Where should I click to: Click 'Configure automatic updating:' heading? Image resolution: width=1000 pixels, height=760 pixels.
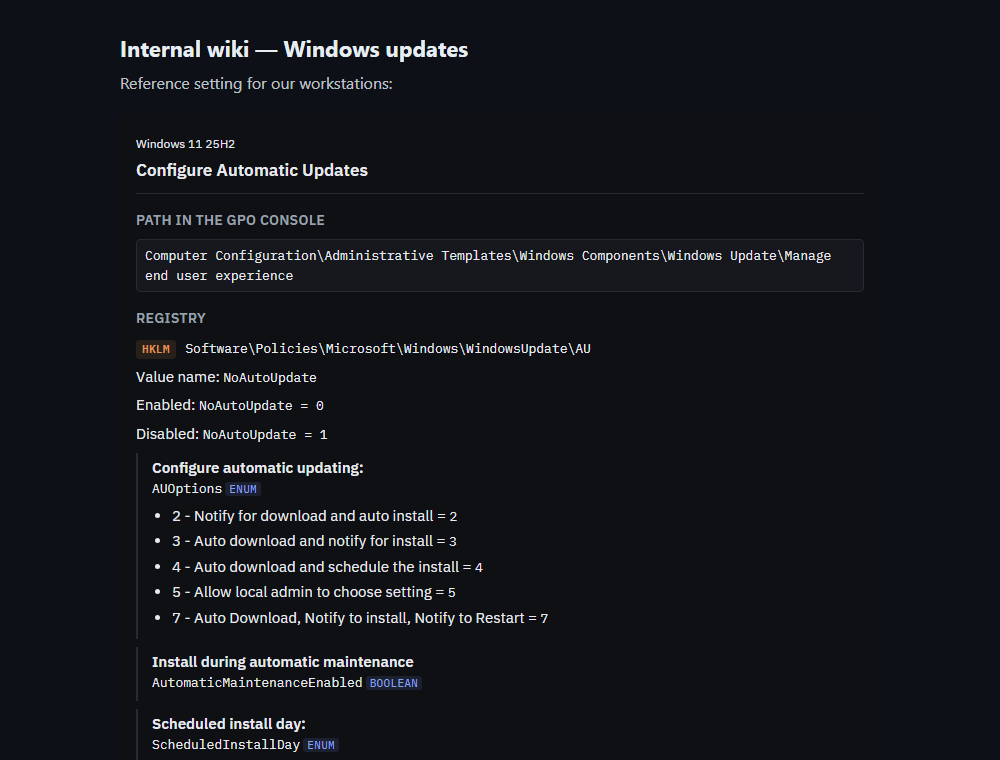(x=258, y=468)
